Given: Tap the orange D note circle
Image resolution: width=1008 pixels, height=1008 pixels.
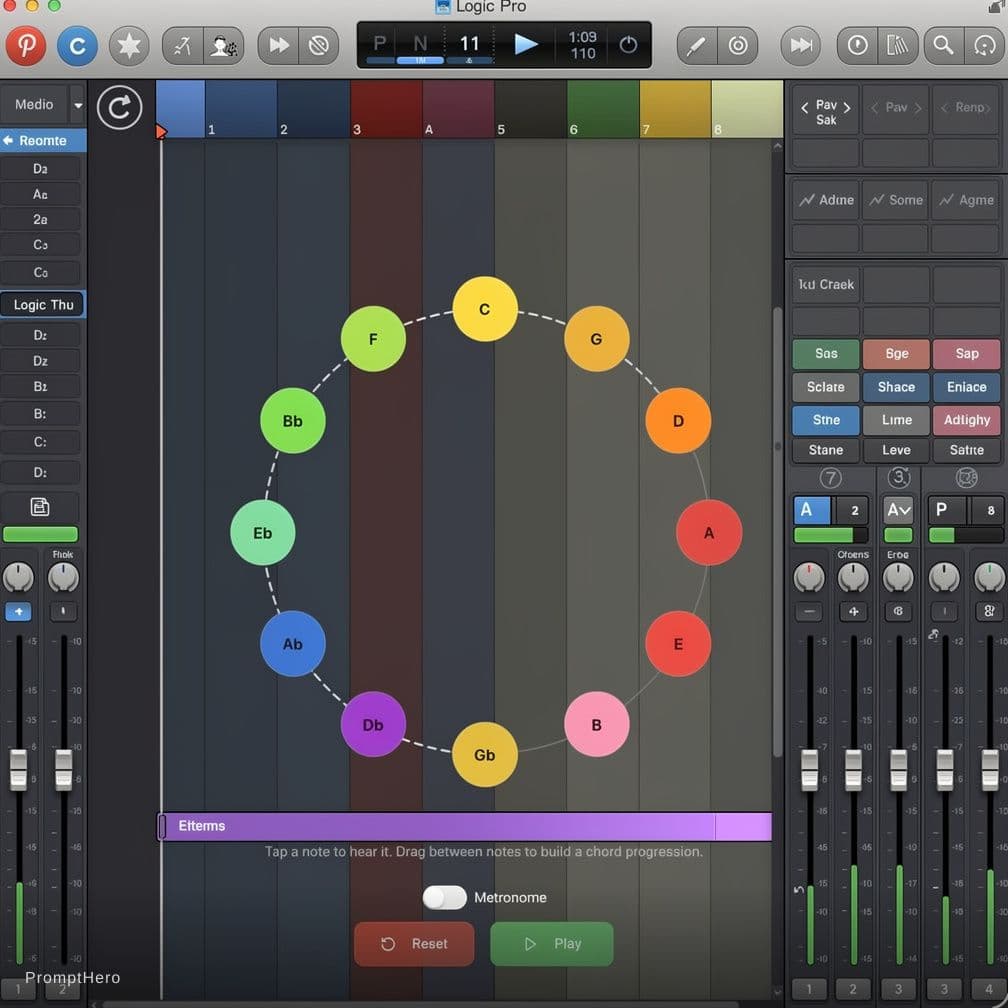Looking at the screenshot, I should [678, 420].
